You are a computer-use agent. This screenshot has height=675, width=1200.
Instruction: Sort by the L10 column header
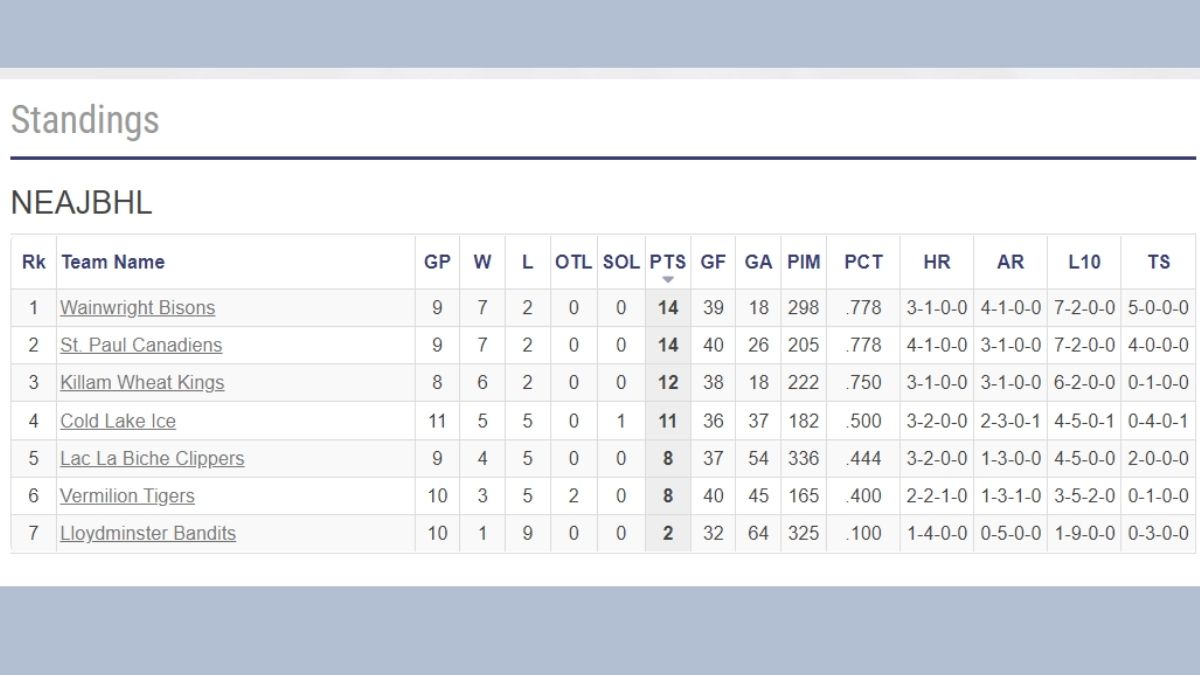(1084, 262)
